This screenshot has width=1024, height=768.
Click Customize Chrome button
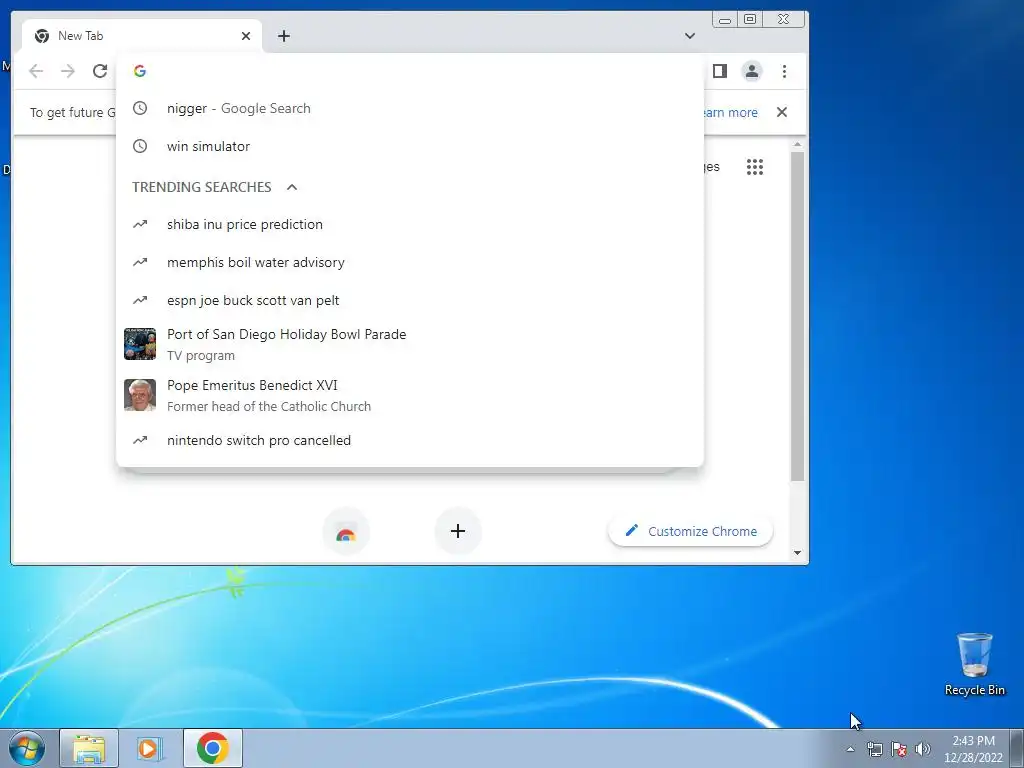point(690,531)
